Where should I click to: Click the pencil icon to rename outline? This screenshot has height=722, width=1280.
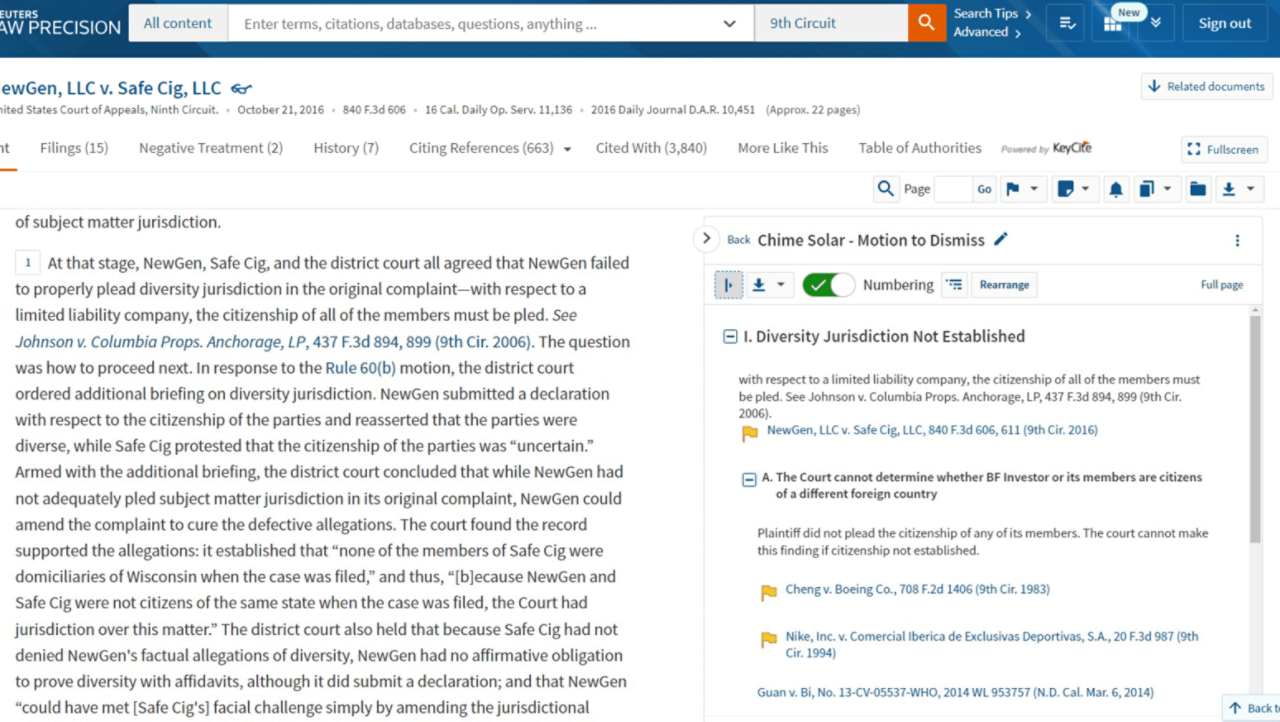coord(1001,240)
